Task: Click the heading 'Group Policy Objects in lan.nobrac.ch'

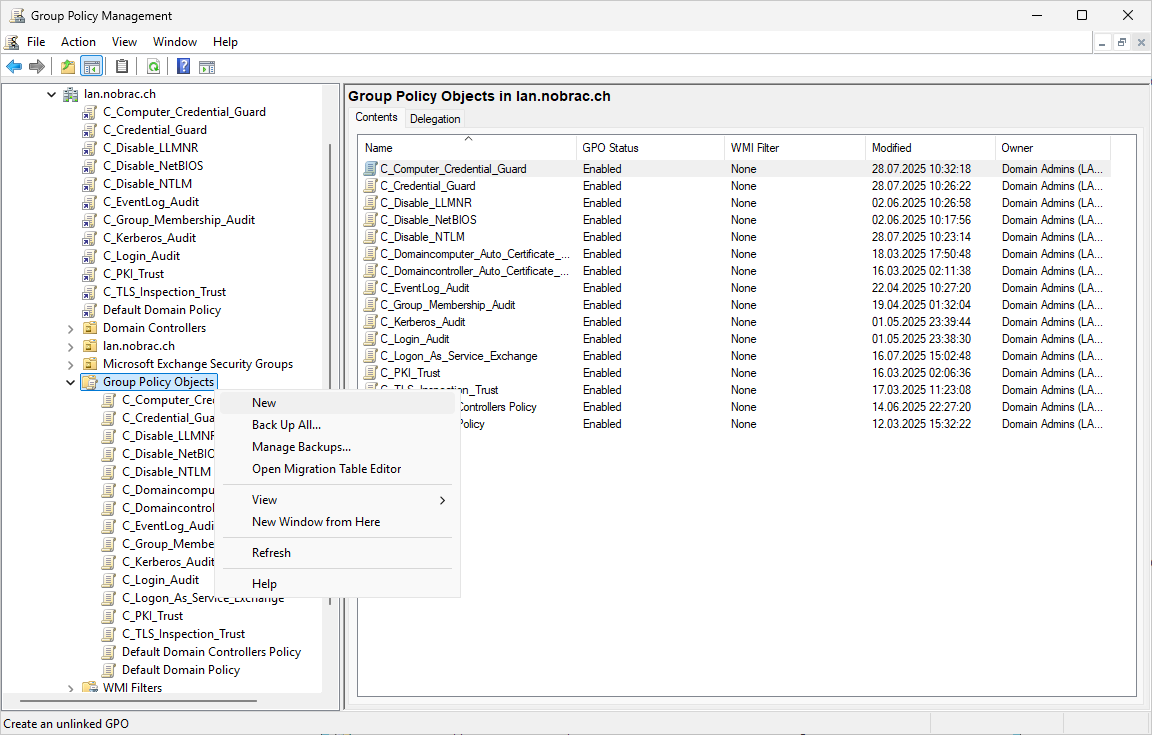Action: [x=479, y=96]
